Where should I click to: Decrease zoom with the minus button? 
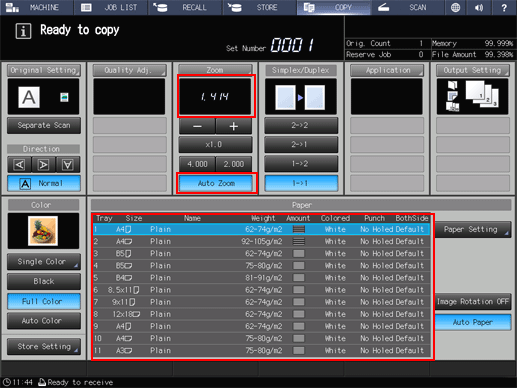pyautogui.click(x=197, y=126)
